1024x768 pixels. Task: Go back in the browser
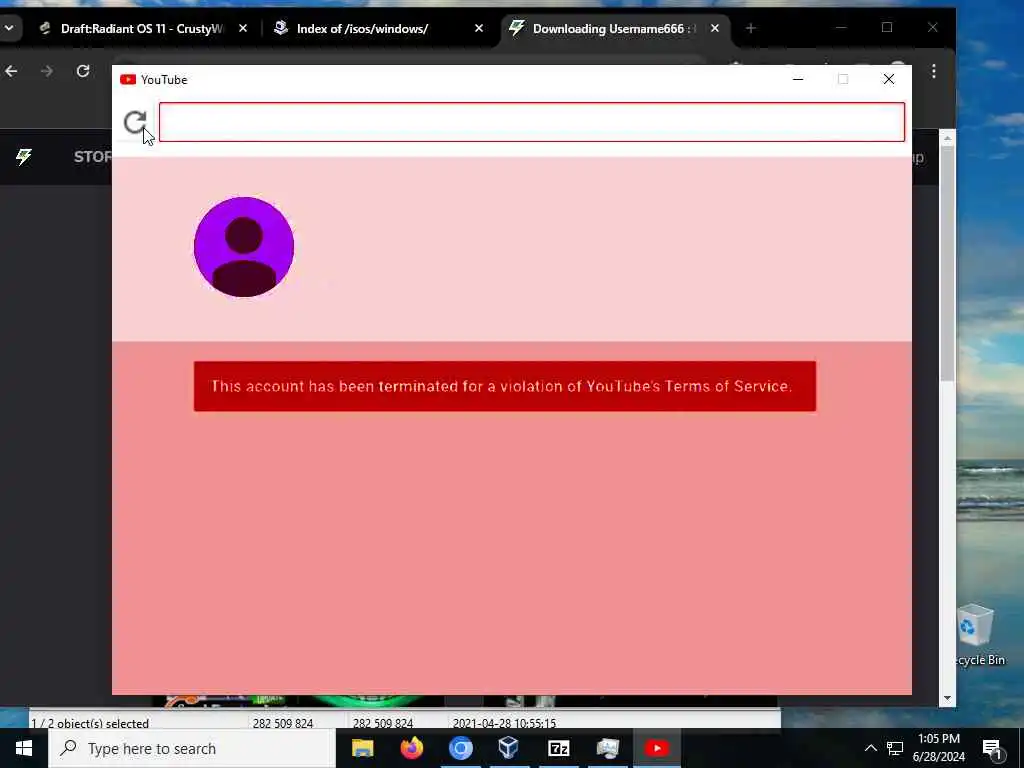(12, 71)
